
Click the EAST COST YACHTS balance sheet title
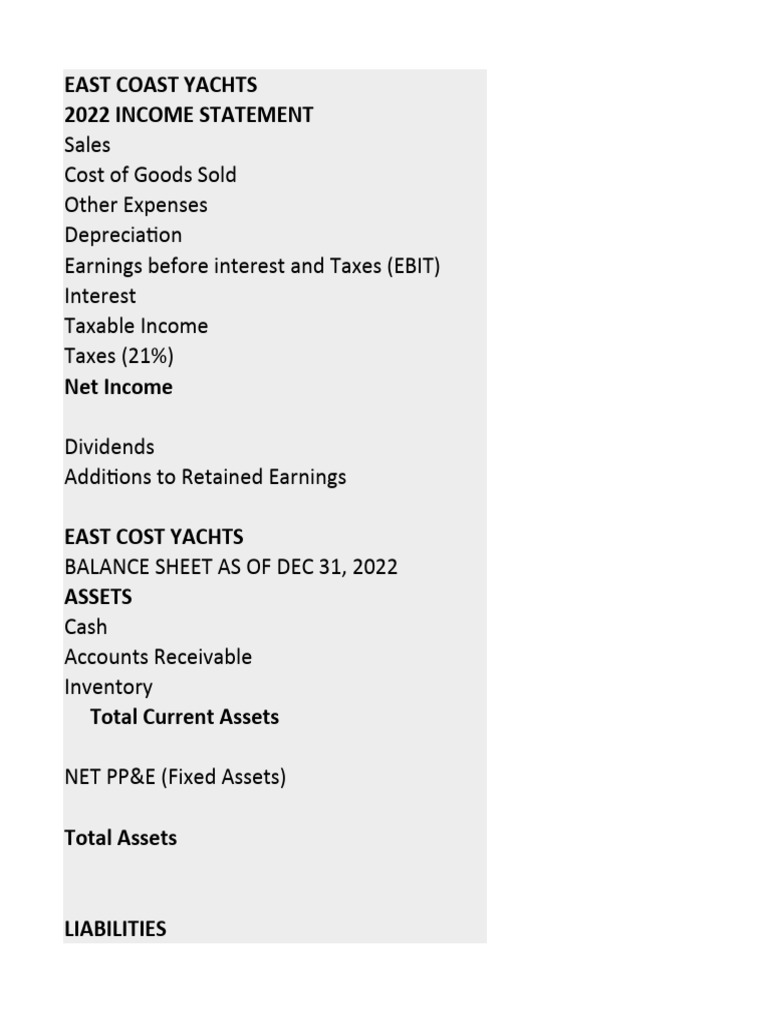click(x=153, y=537)
